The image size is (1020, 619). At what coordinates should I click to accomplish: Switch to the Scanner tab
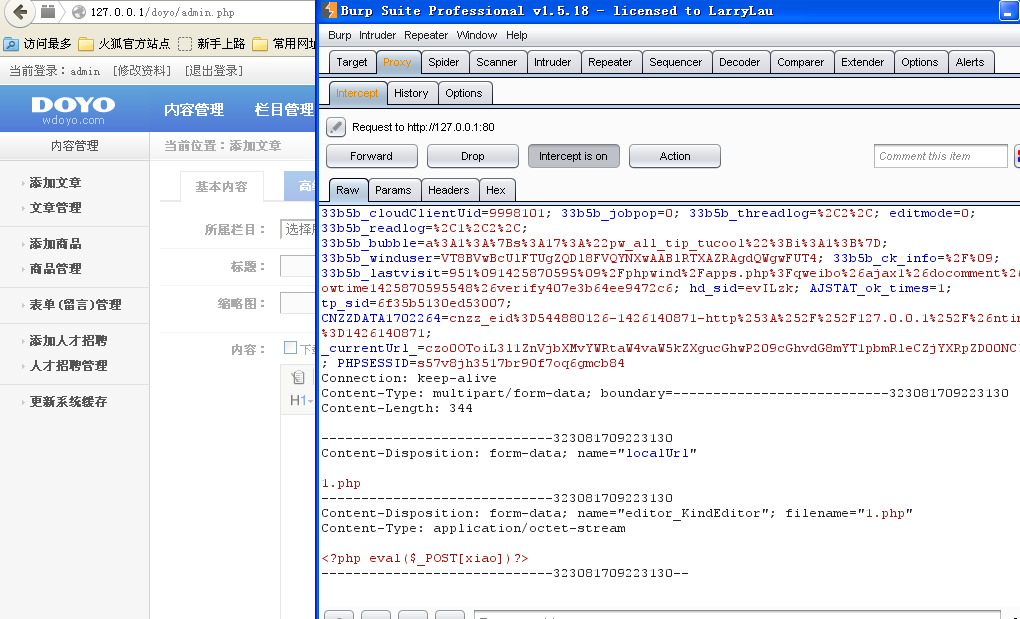click(x=496, y=62)
